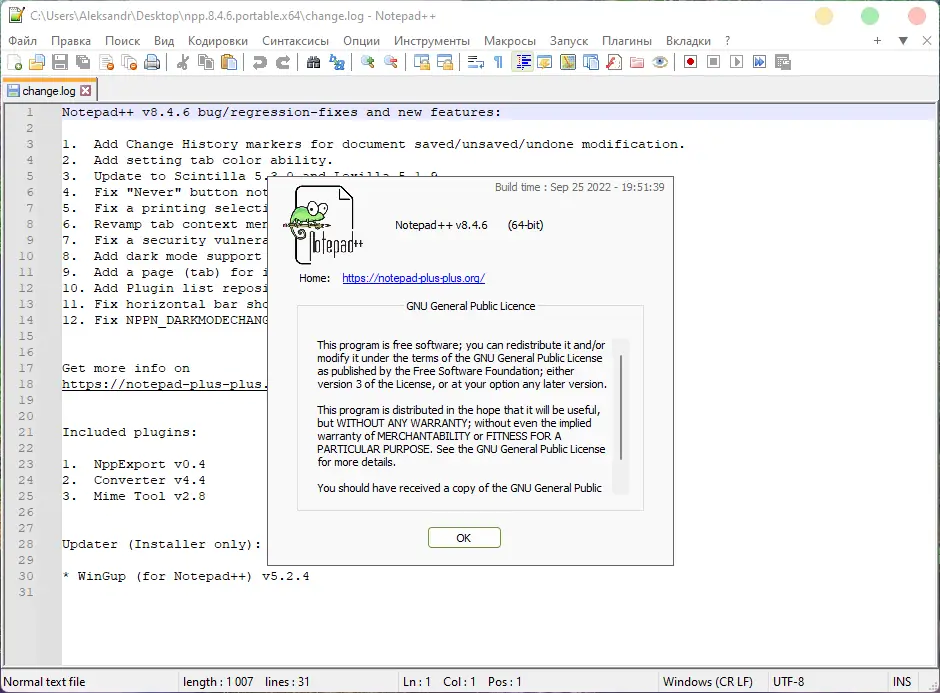Open Find dialog via the binoculars icon
The image size is (940, 693).
(x=313, y=62)
